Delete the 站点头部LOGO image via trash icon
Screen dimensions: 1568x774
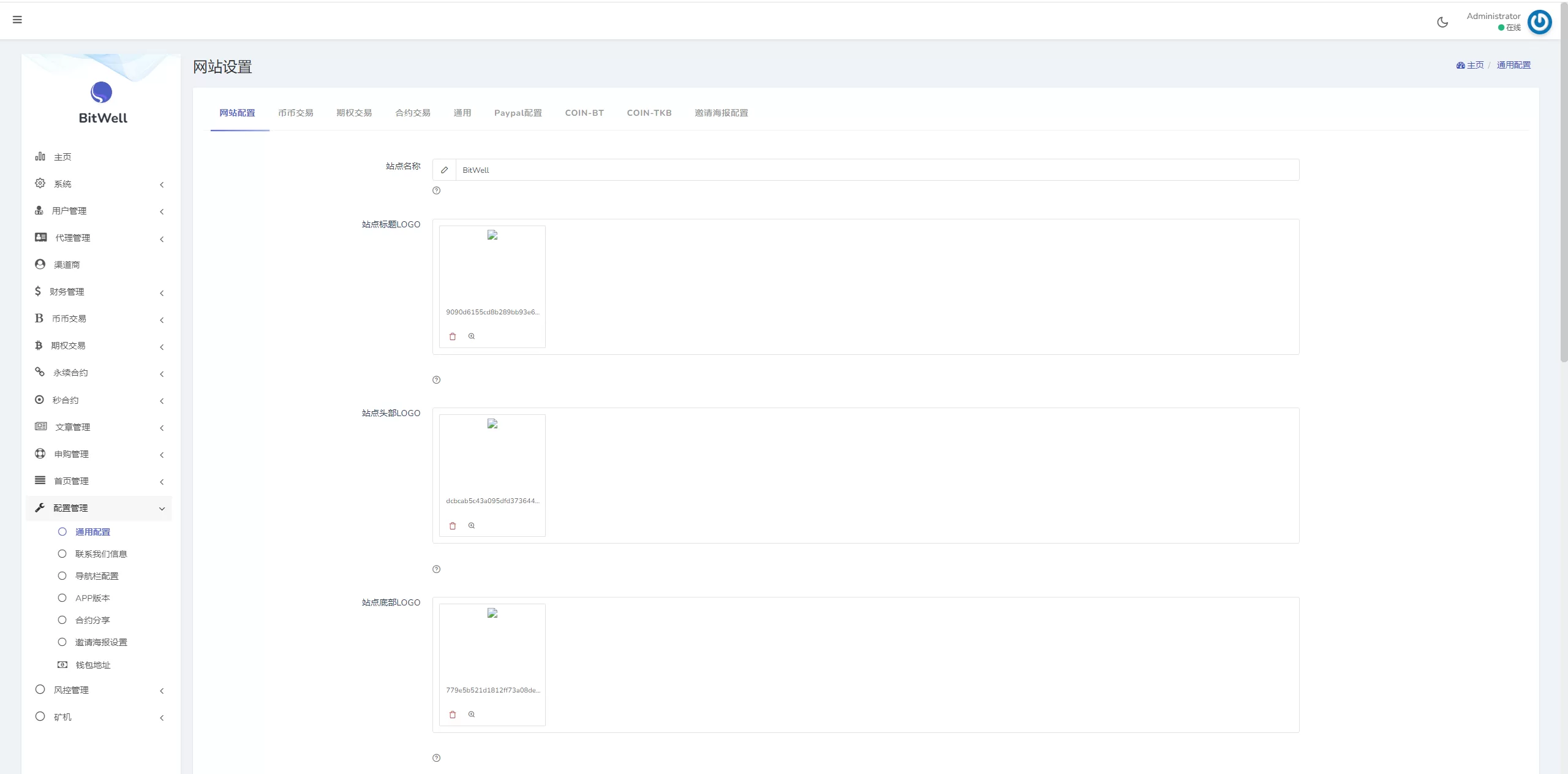click(x=453, y=526)
